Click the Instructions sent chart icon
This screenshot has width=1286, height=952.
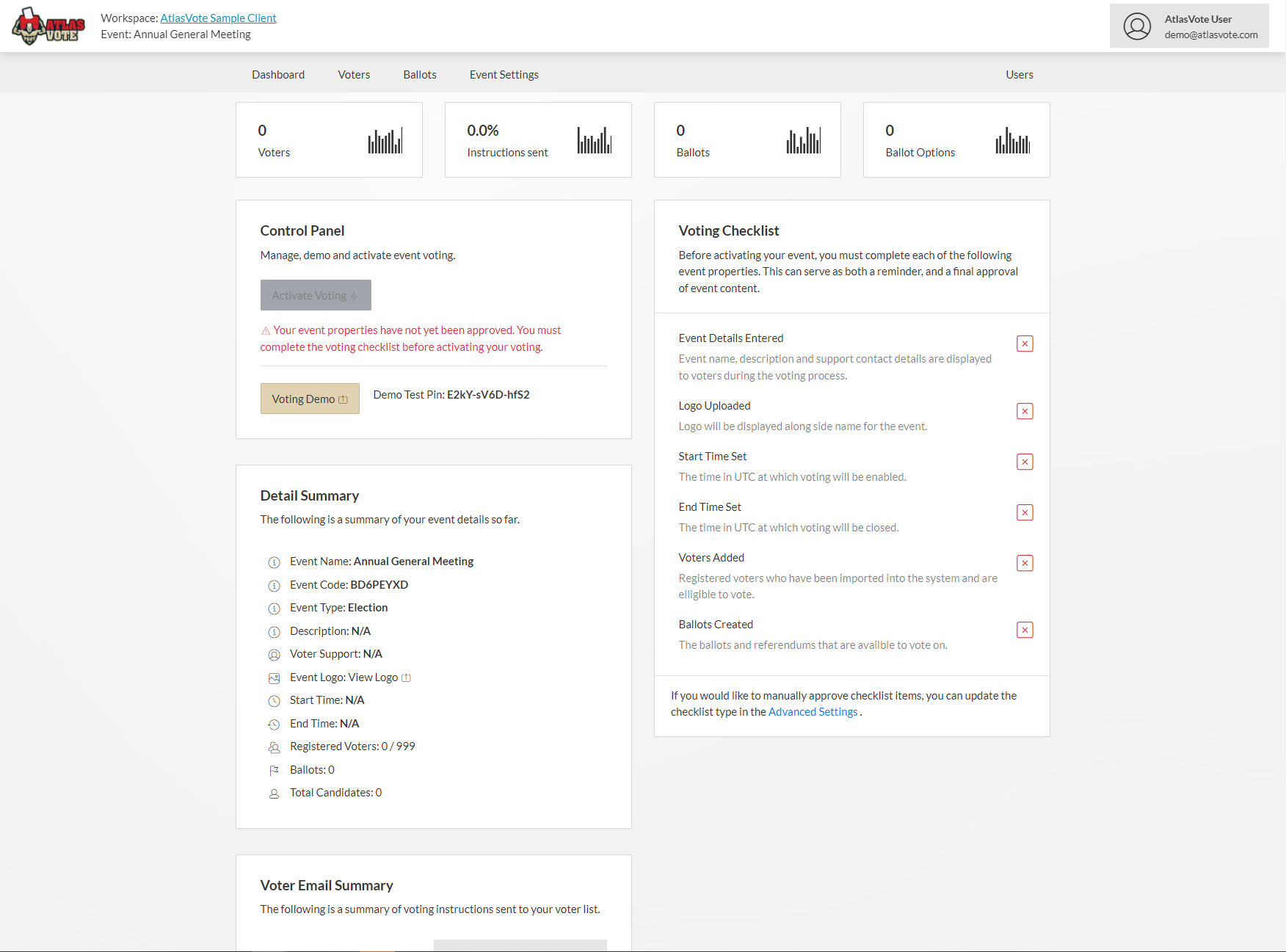[x=594, y=140]
